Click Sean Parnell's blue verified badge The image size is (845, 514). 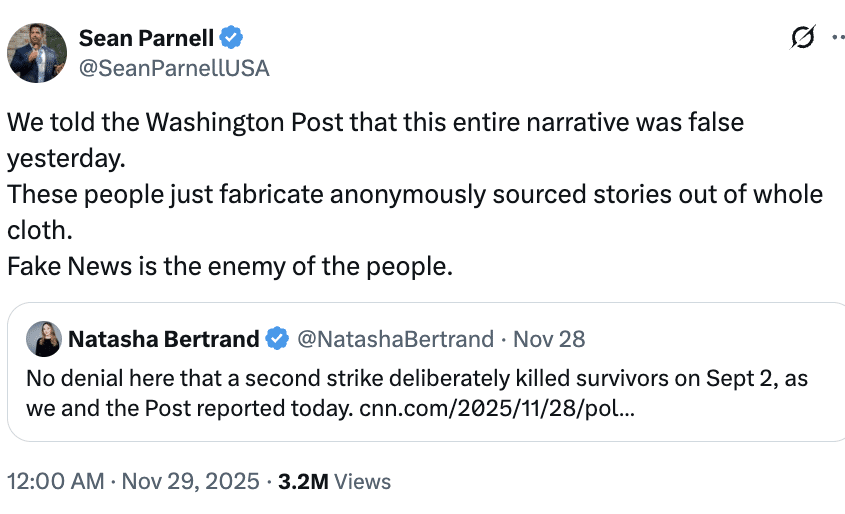[231, 38]
